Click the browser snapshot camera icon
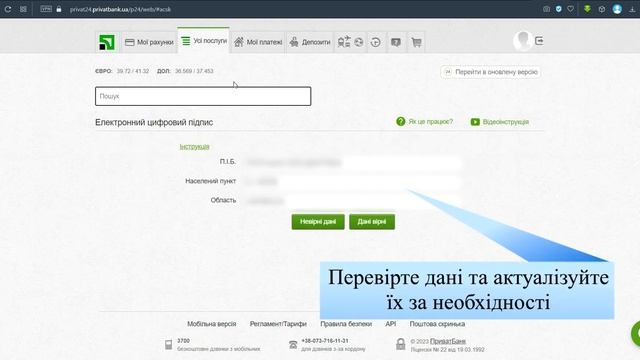The width and height of the screenshot is (640, 360). 546,9
